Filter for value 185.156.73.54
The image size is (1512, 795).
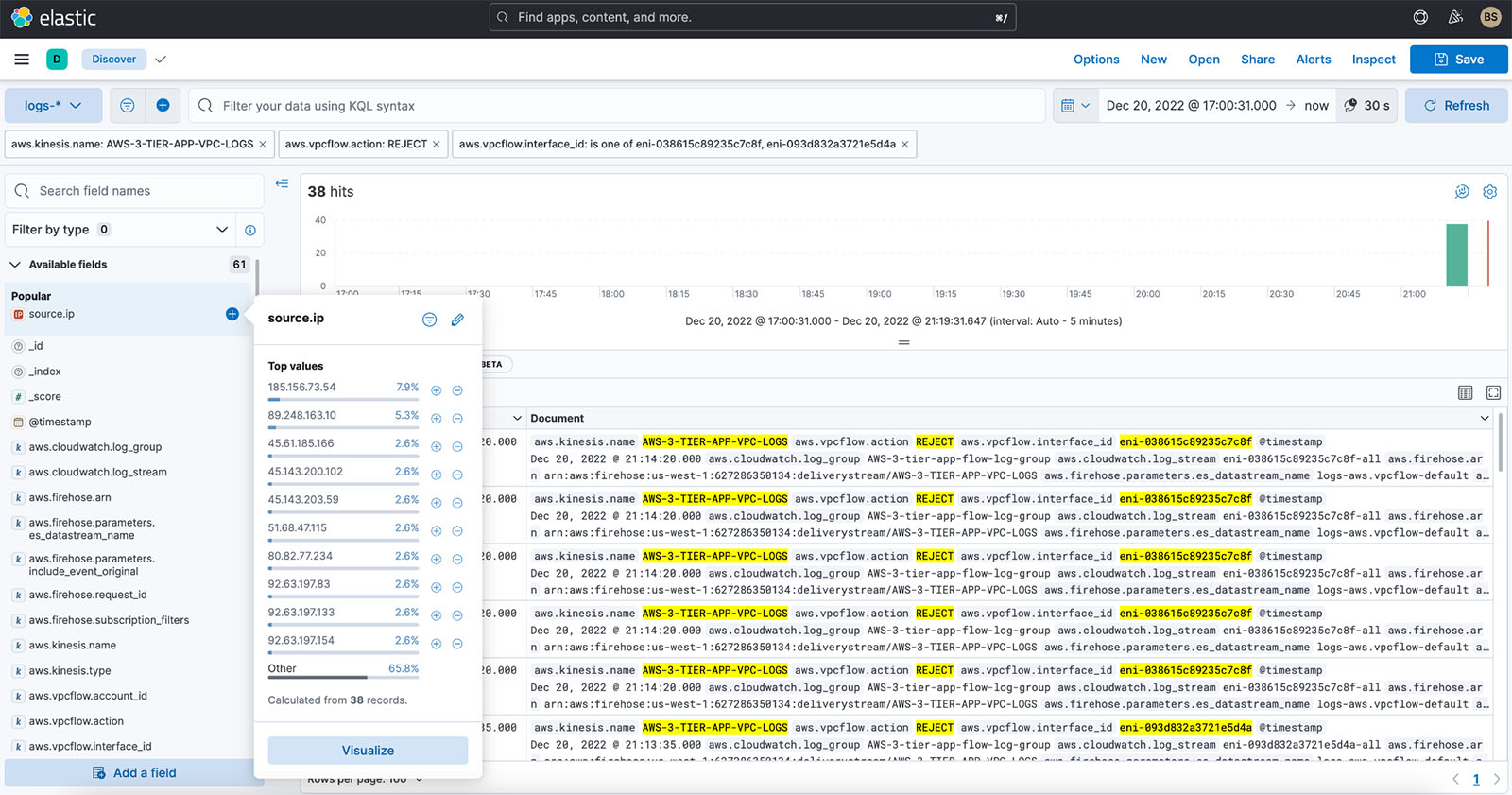(x=437, y=390)
